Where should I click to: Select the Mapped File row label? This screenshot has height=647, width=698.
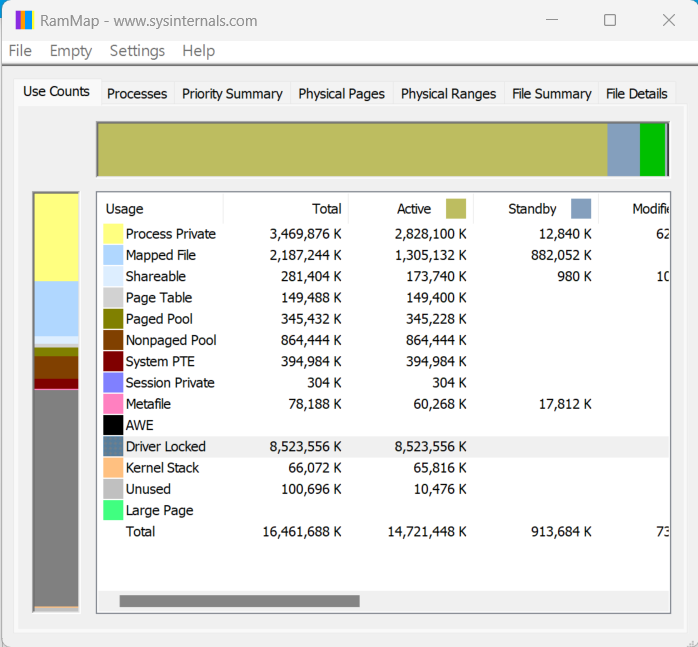[161, 255]
